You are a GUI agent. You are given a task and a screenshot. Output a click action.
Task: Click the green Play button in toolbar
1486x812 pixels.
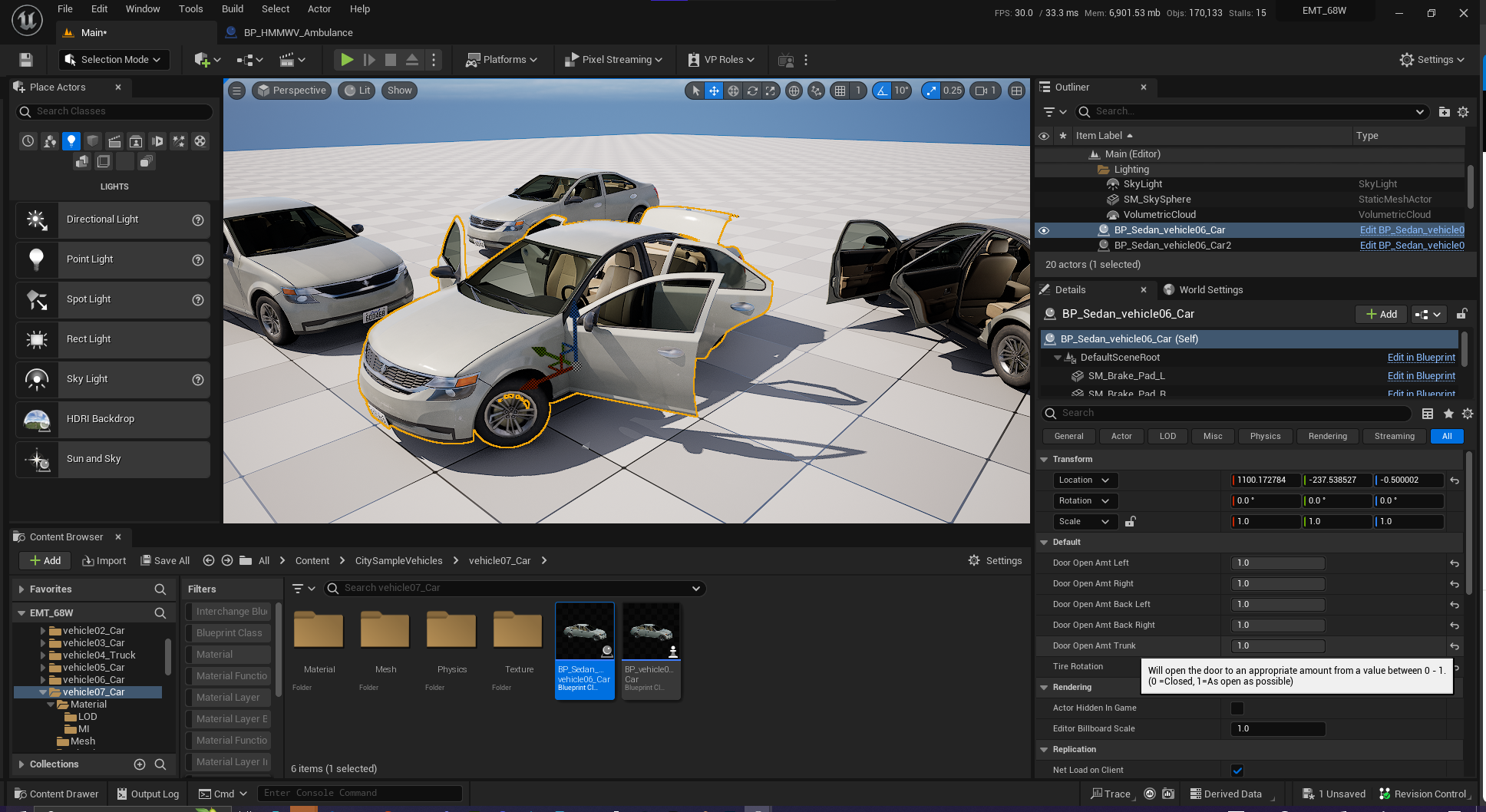point(347,60)
